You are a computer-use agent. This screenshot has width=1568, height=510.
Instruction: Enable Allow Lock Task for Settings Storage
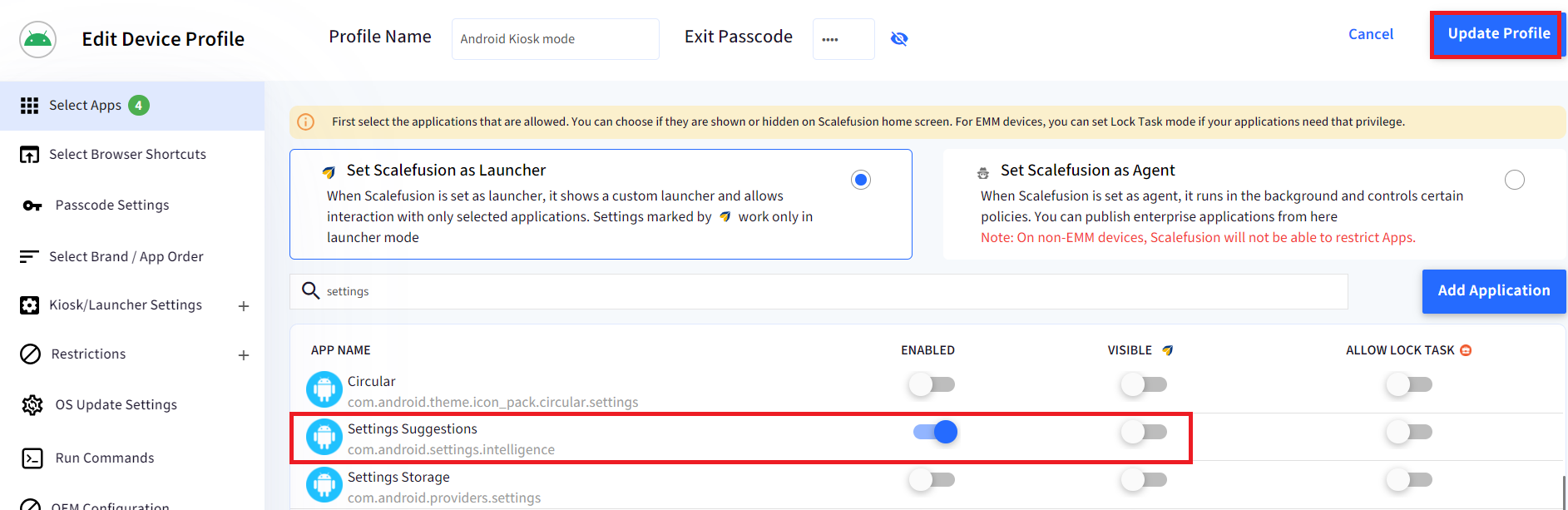click(x=1409, y=479)
